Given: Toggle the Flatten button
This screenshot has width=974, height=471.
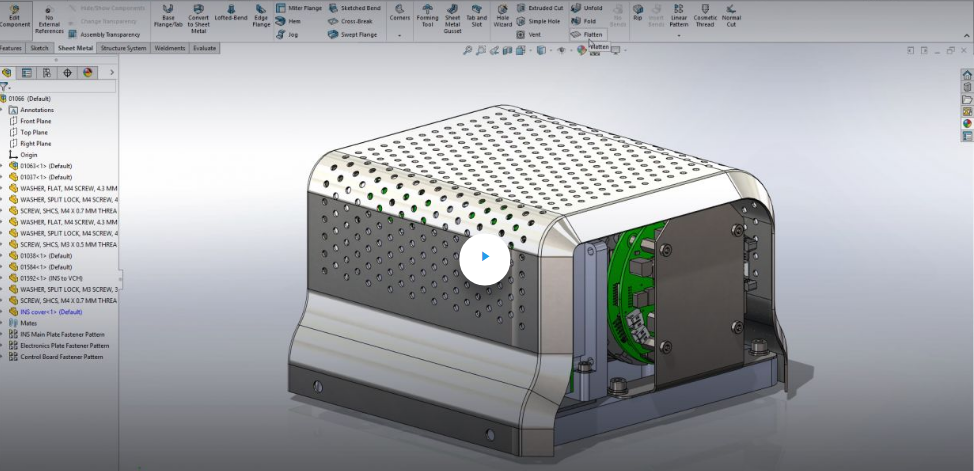Looking at the screenshot, I should coord(587,34).
